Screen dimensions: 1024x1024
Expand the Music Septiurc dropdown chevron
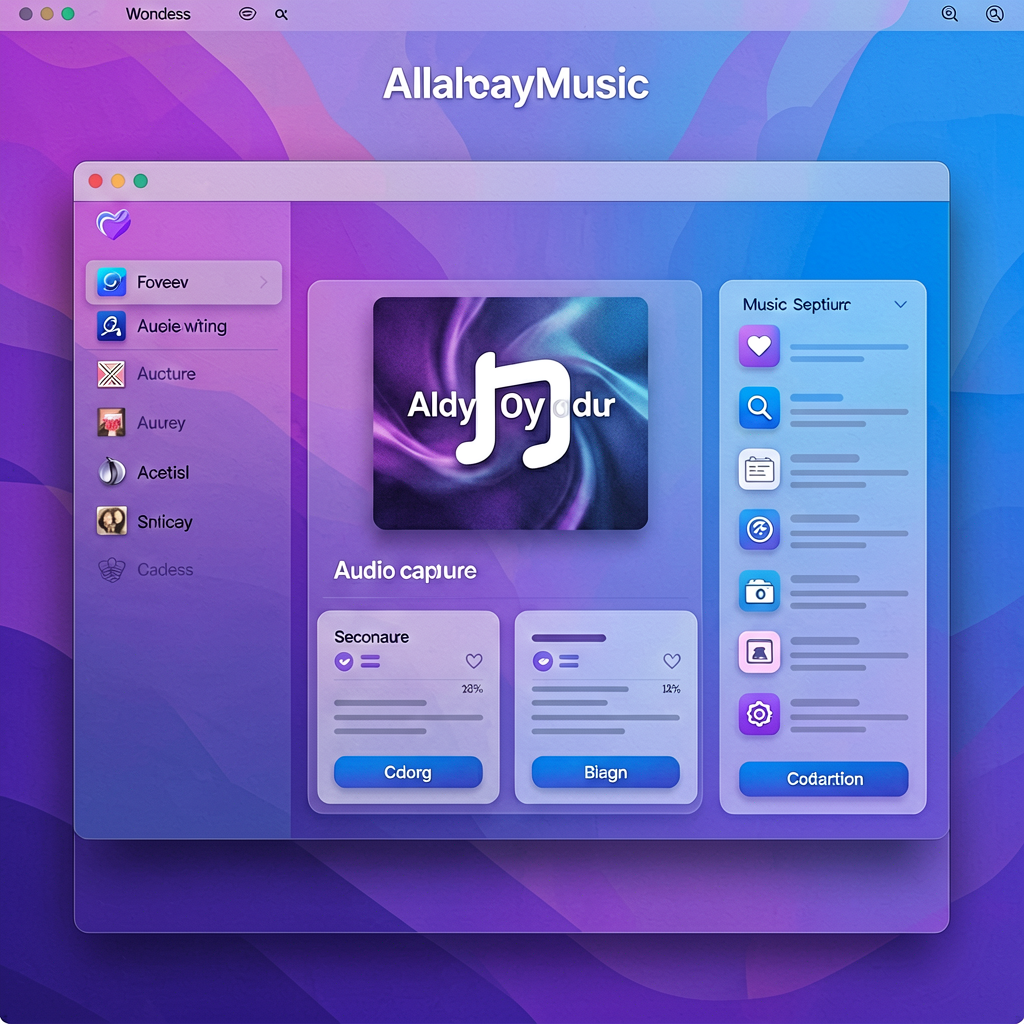coord(901,304)
